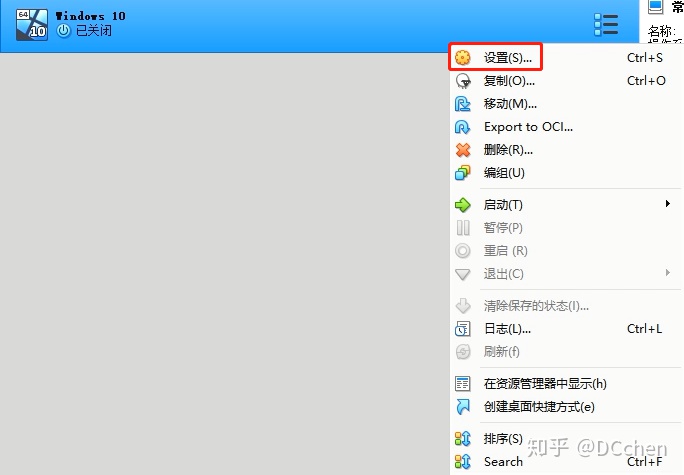
Task: Click the monitor icon in details panel
Action: 655,6
